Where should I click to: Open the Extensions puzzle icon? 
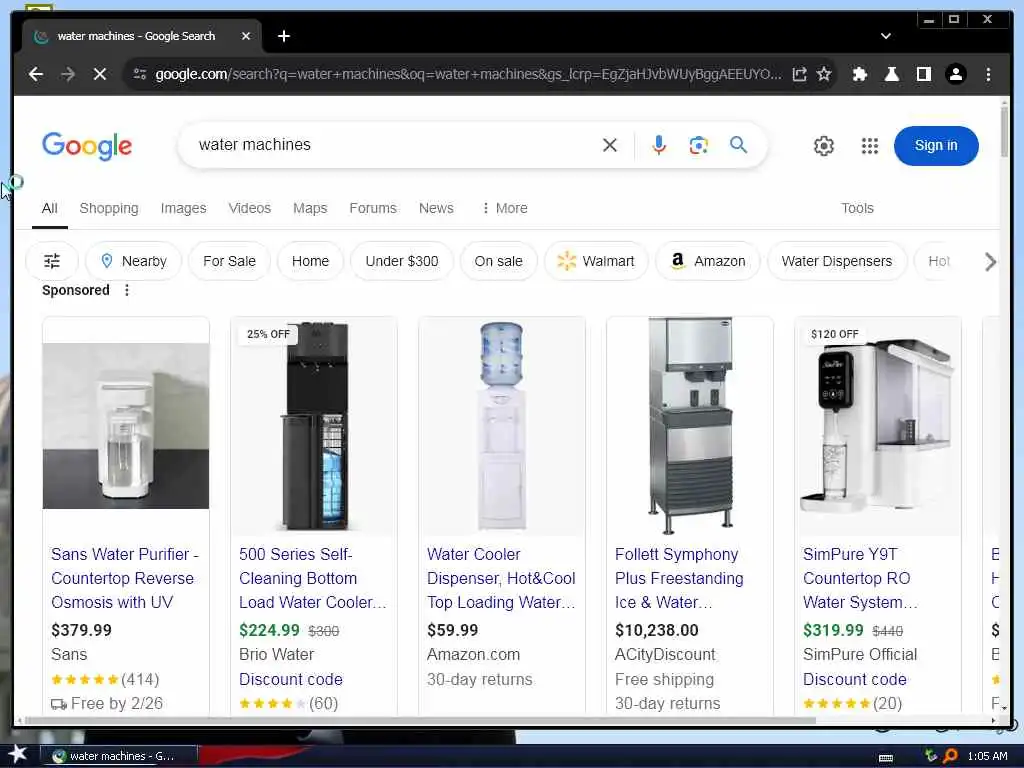point(859,74)
